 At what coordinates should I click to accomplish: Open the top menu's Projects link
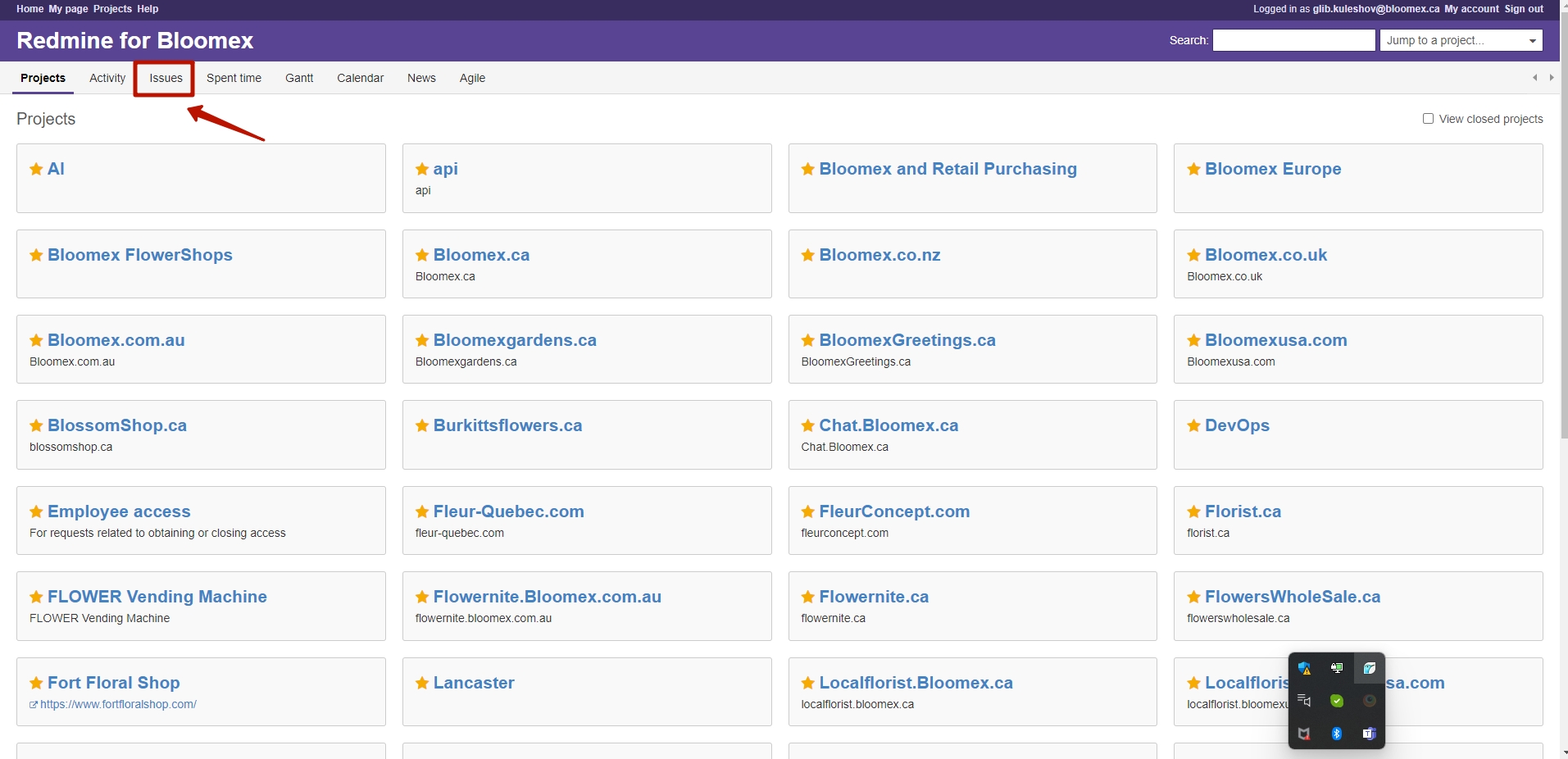tap(112, 9)
